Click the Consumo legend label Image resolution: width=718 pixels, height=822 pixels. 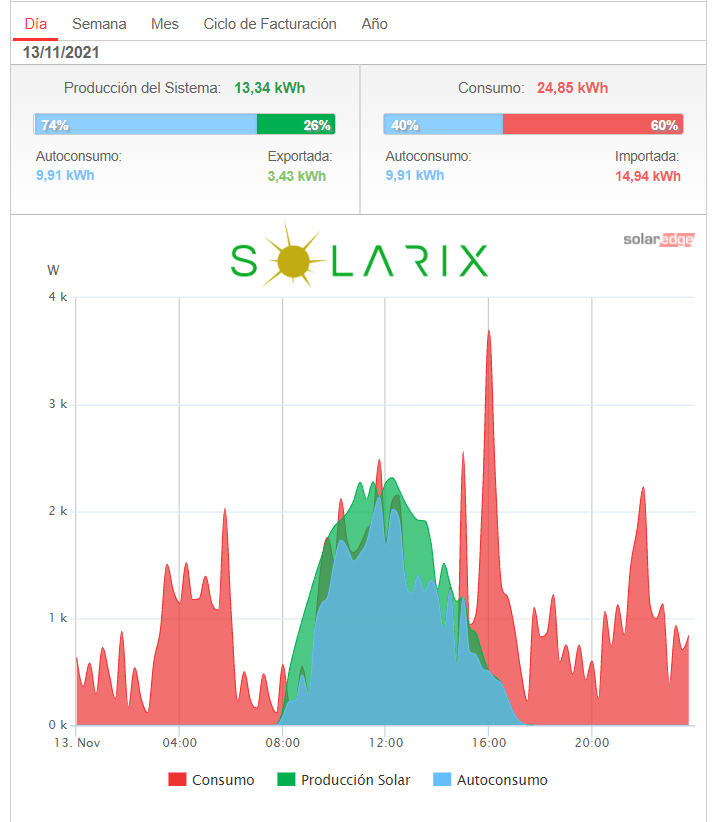[x=223, y=780]
